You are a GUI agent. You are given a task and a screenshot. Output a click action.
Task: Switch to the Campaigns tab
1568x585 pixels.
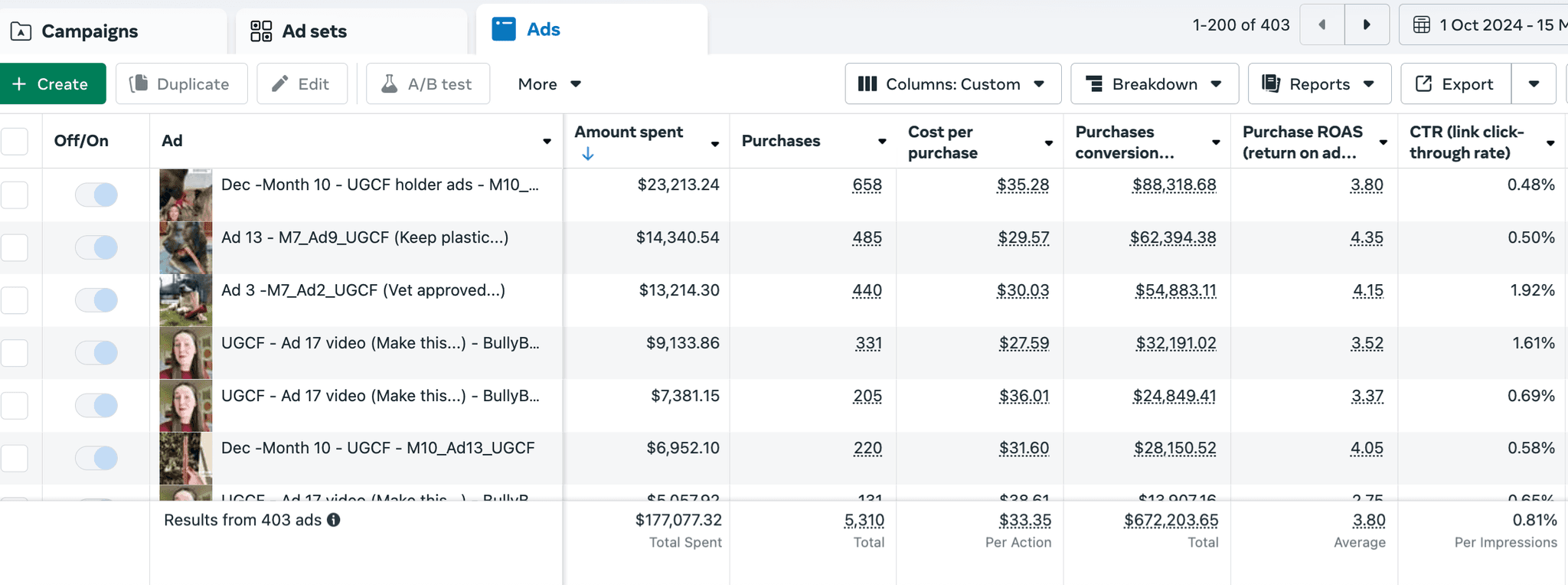click(x=113, y=31)
